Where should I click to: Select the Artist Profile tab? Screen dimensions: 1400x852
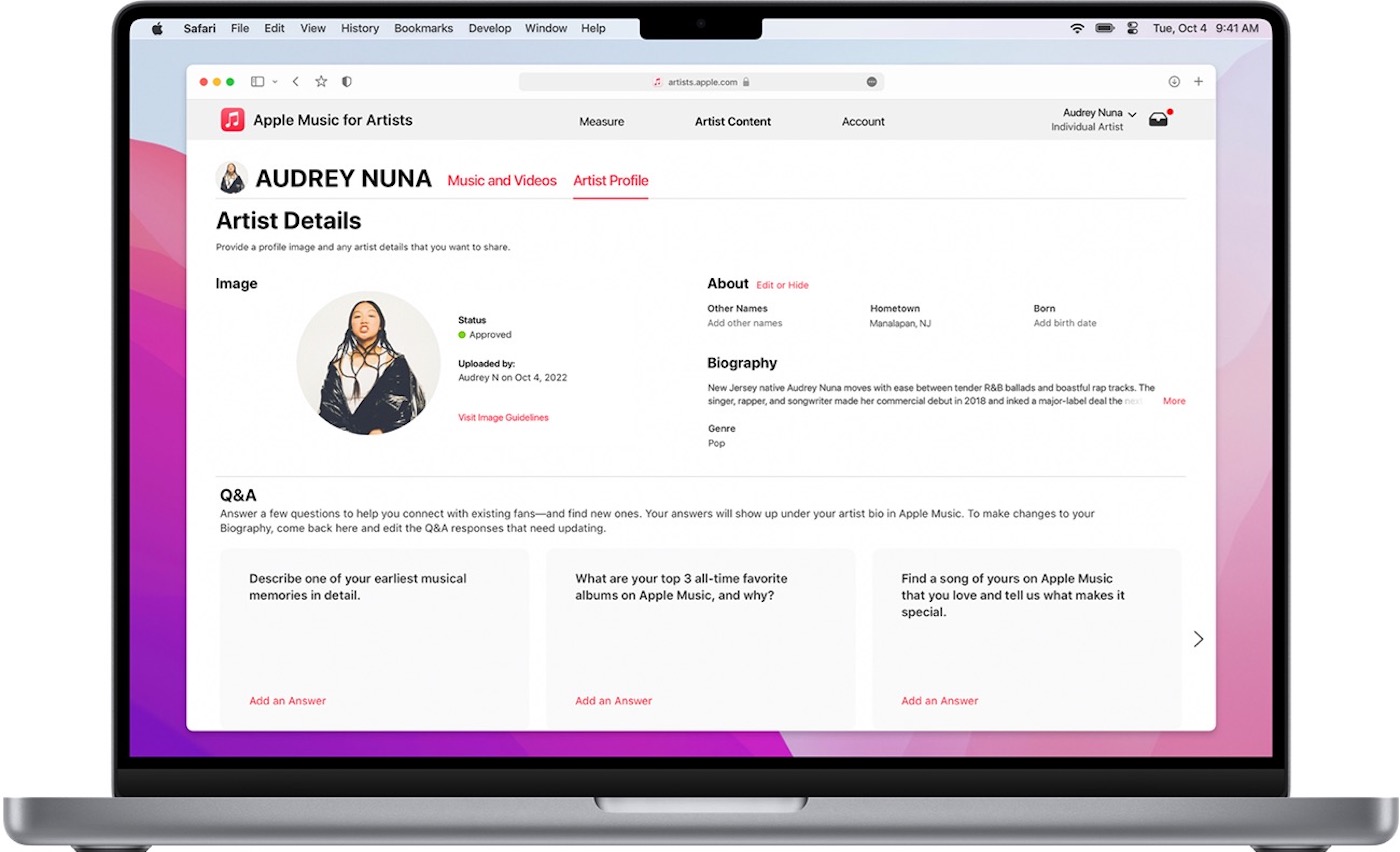[x=611, y=181]
